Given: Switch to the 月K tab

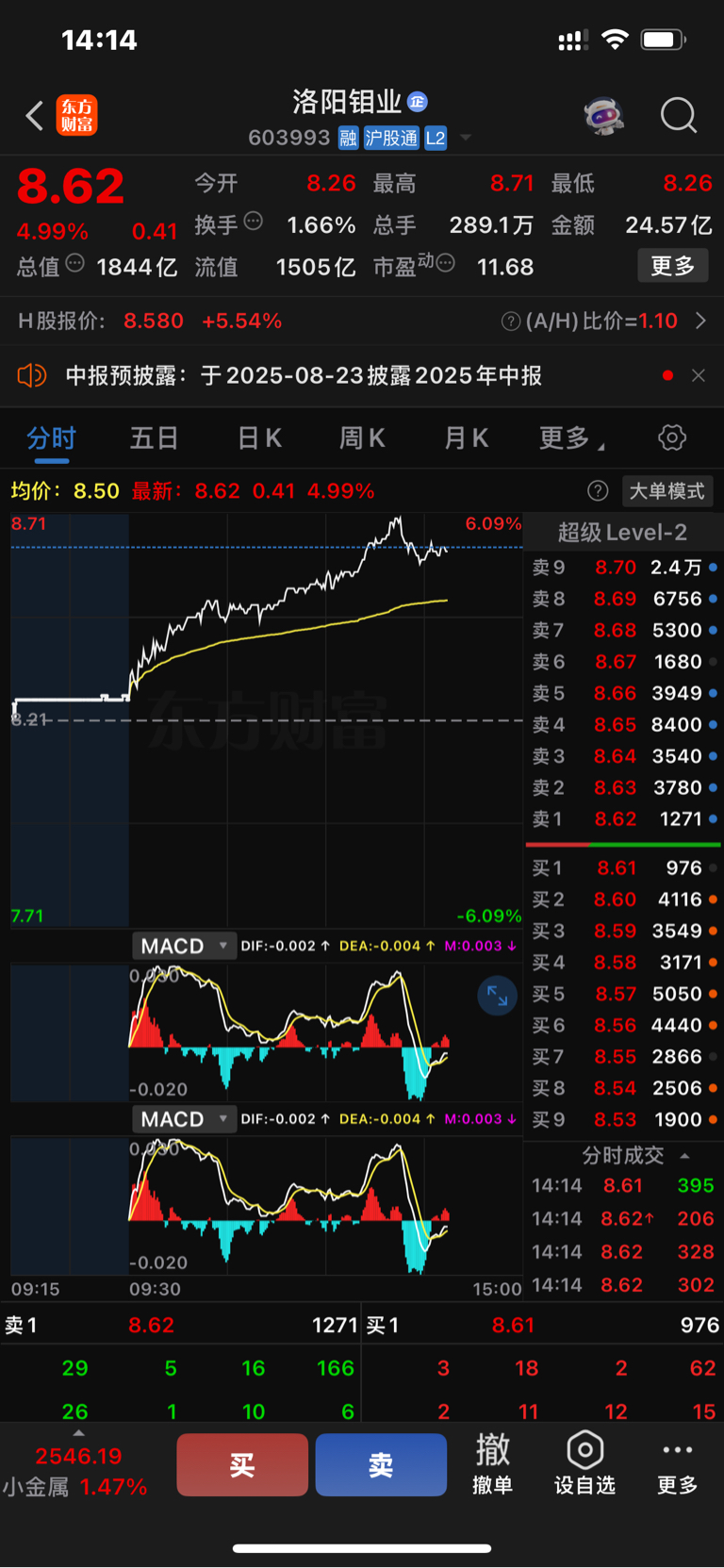Looking at the screenshot, I should click(466, 438).
